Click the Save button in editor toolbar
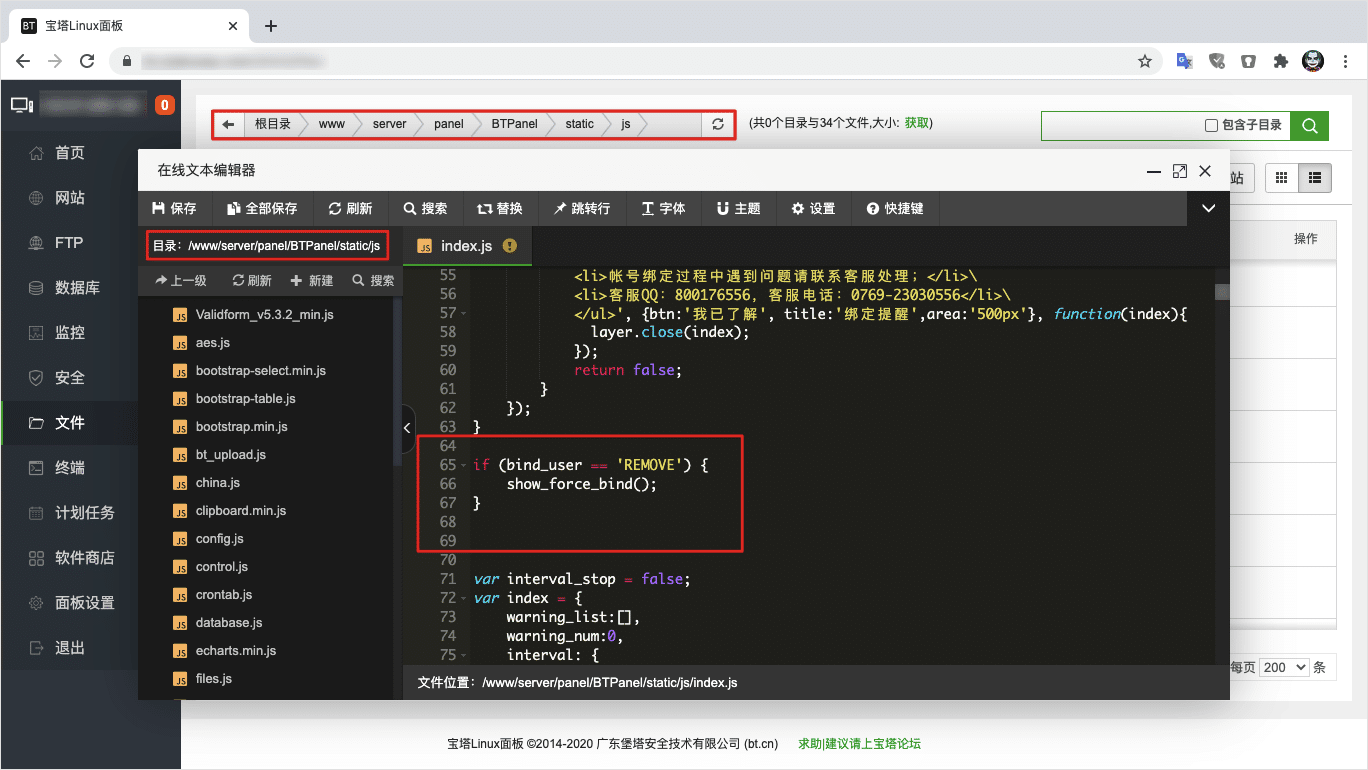Screen dimensions: 1368x770 click(174, 208)
